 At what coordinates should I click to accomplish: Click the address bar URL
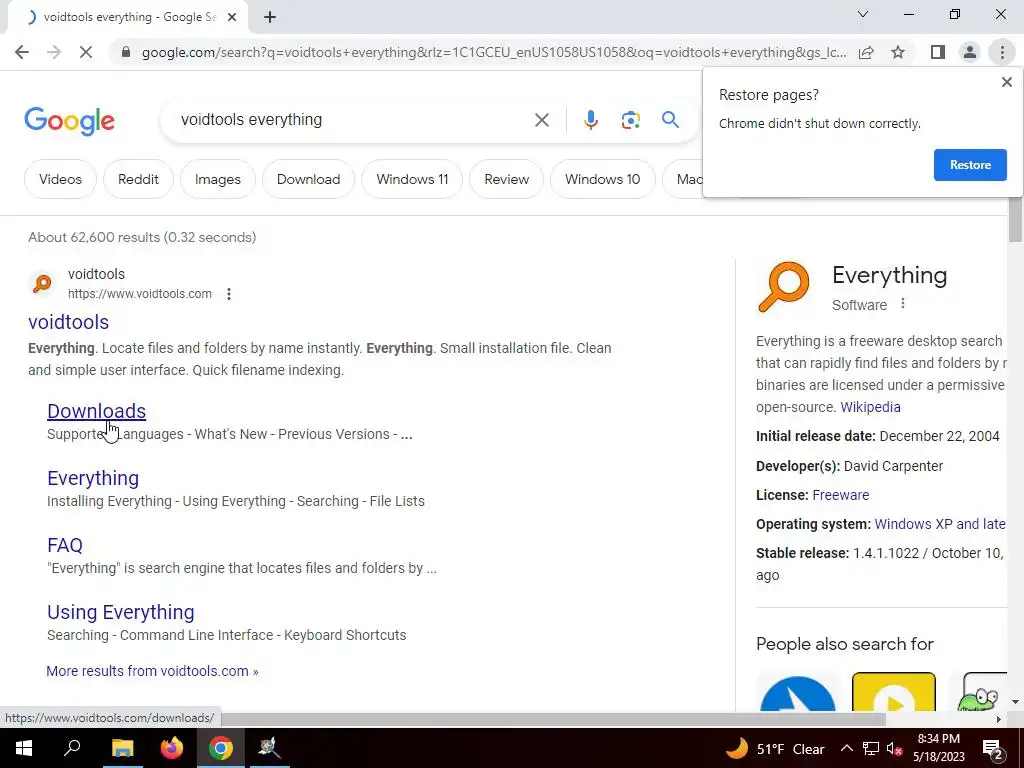(x=494, y=52)
